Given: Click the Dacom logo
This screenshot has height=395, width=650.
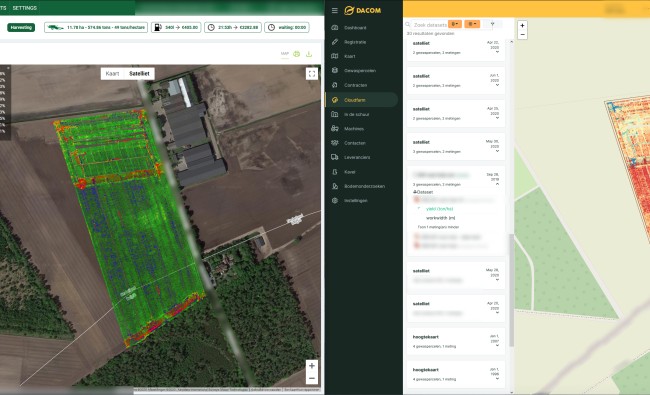Looking at the screenshot, I should (x=363, y=10).
